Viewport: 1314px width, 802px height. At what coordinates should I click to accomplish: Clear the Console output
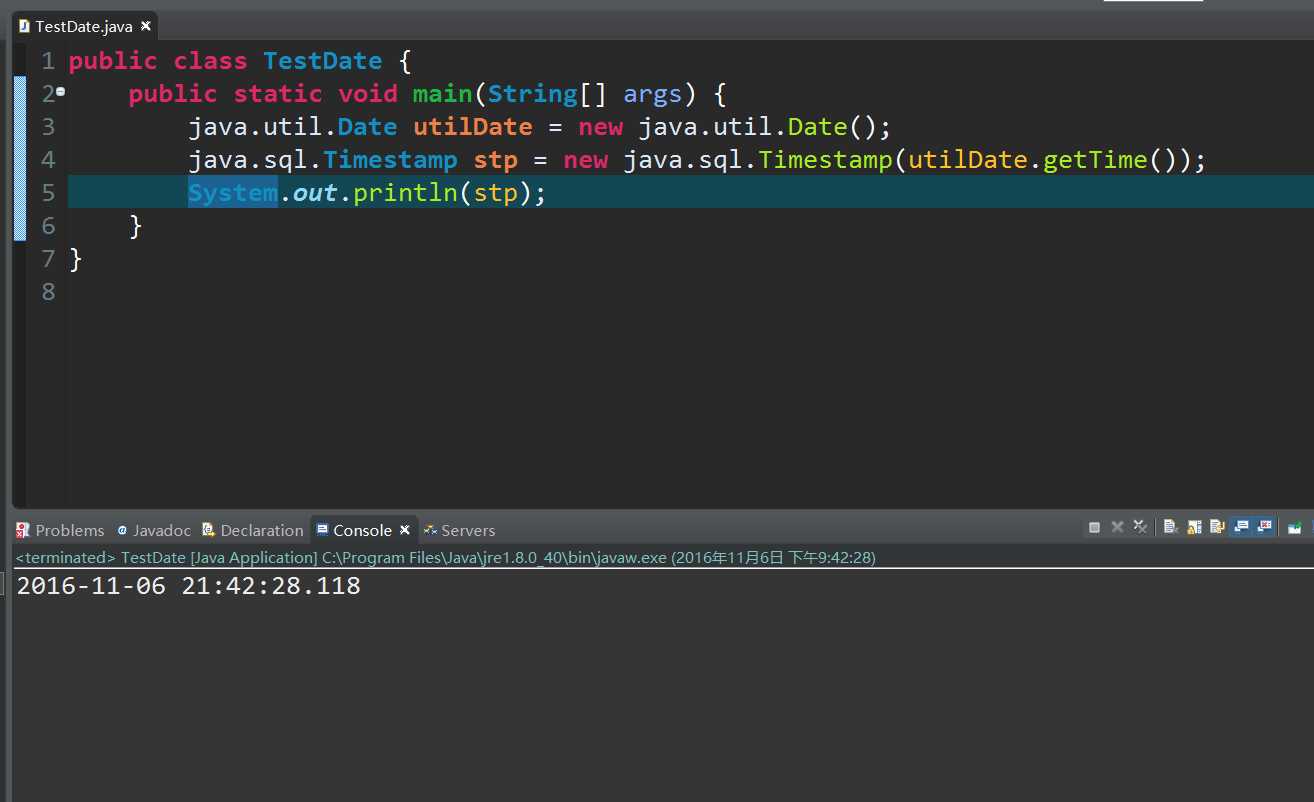1171,527
